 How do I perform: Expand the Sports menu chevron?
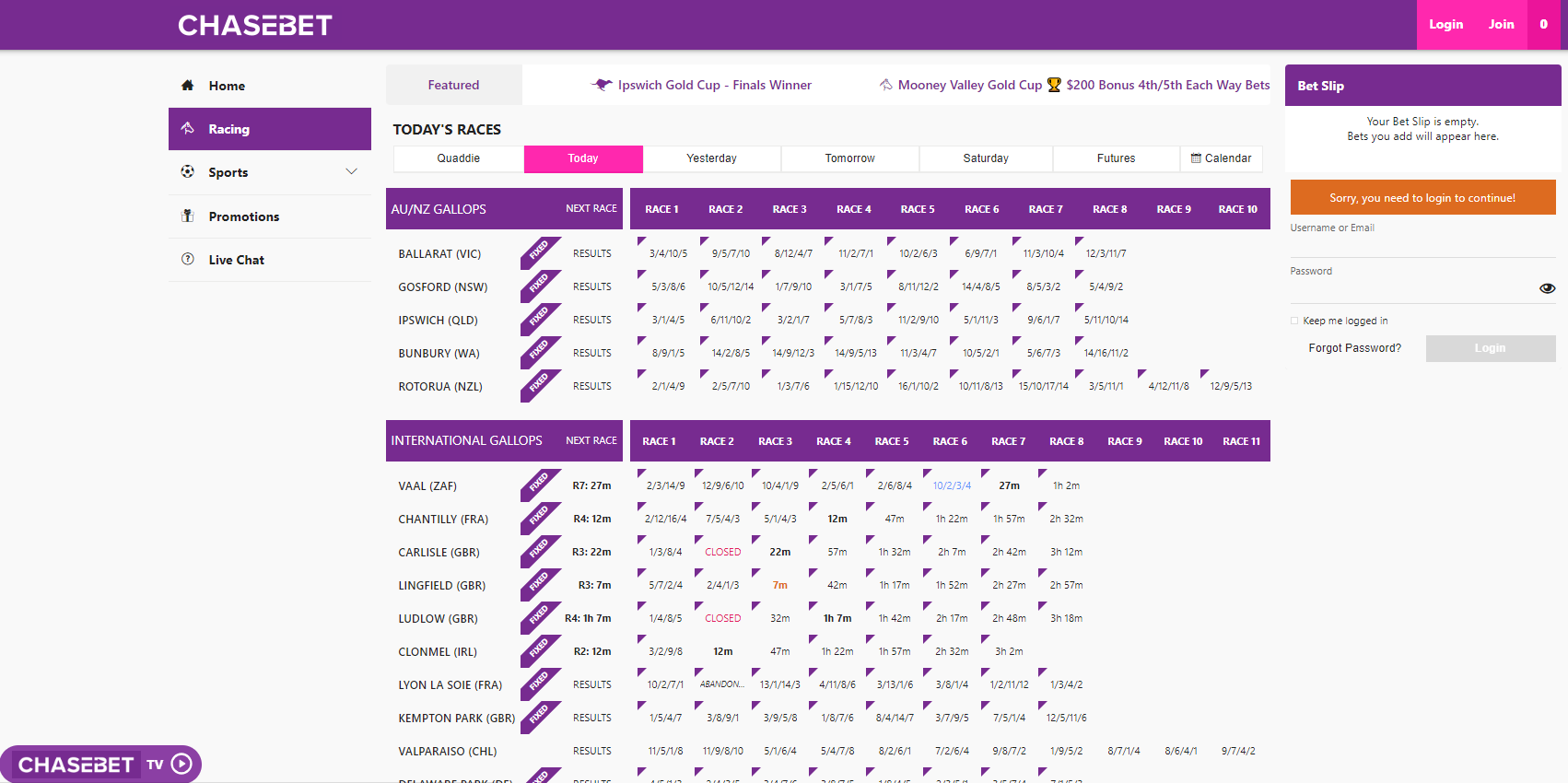351,171
